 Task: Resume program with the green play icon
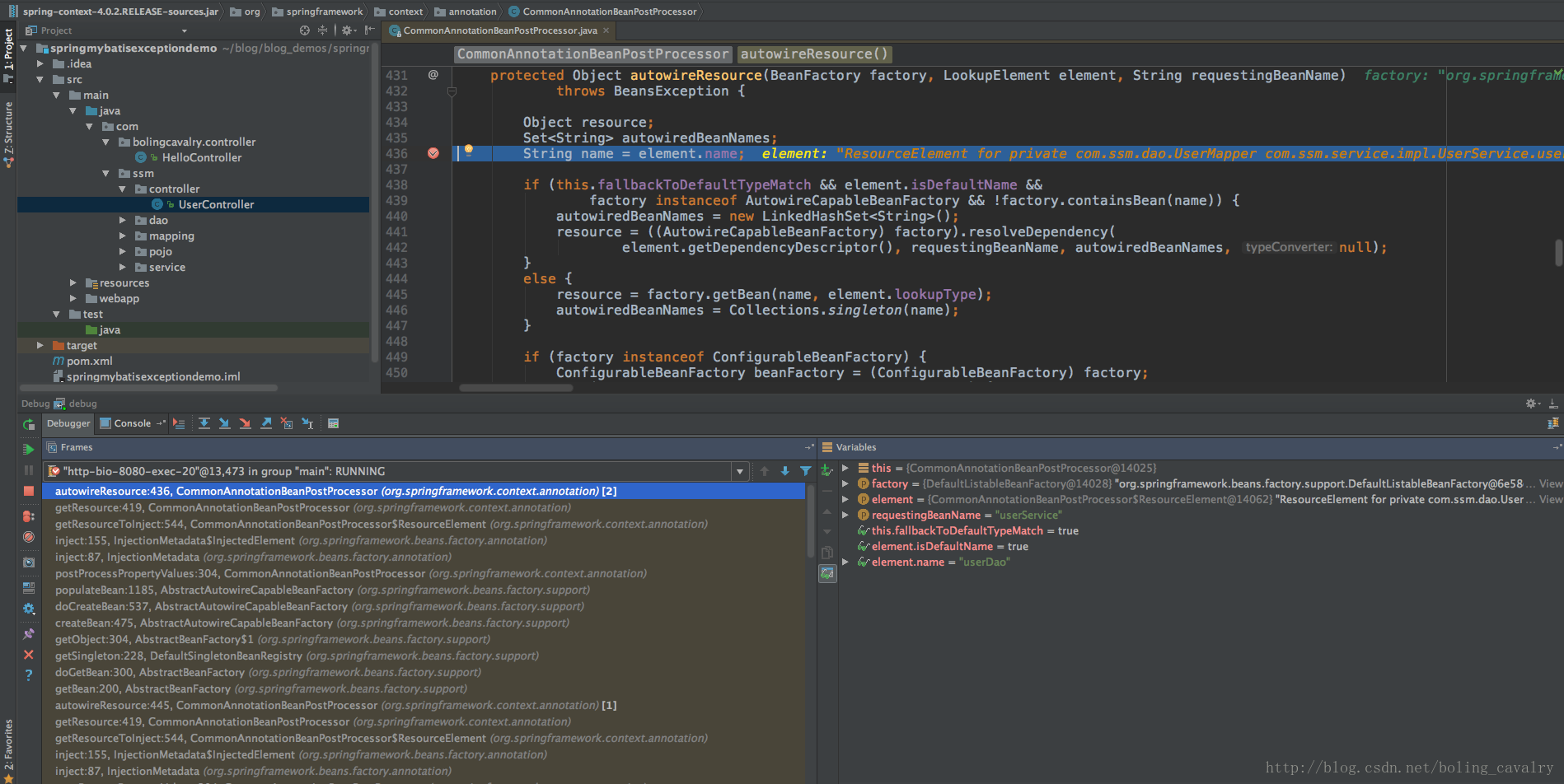29,449
